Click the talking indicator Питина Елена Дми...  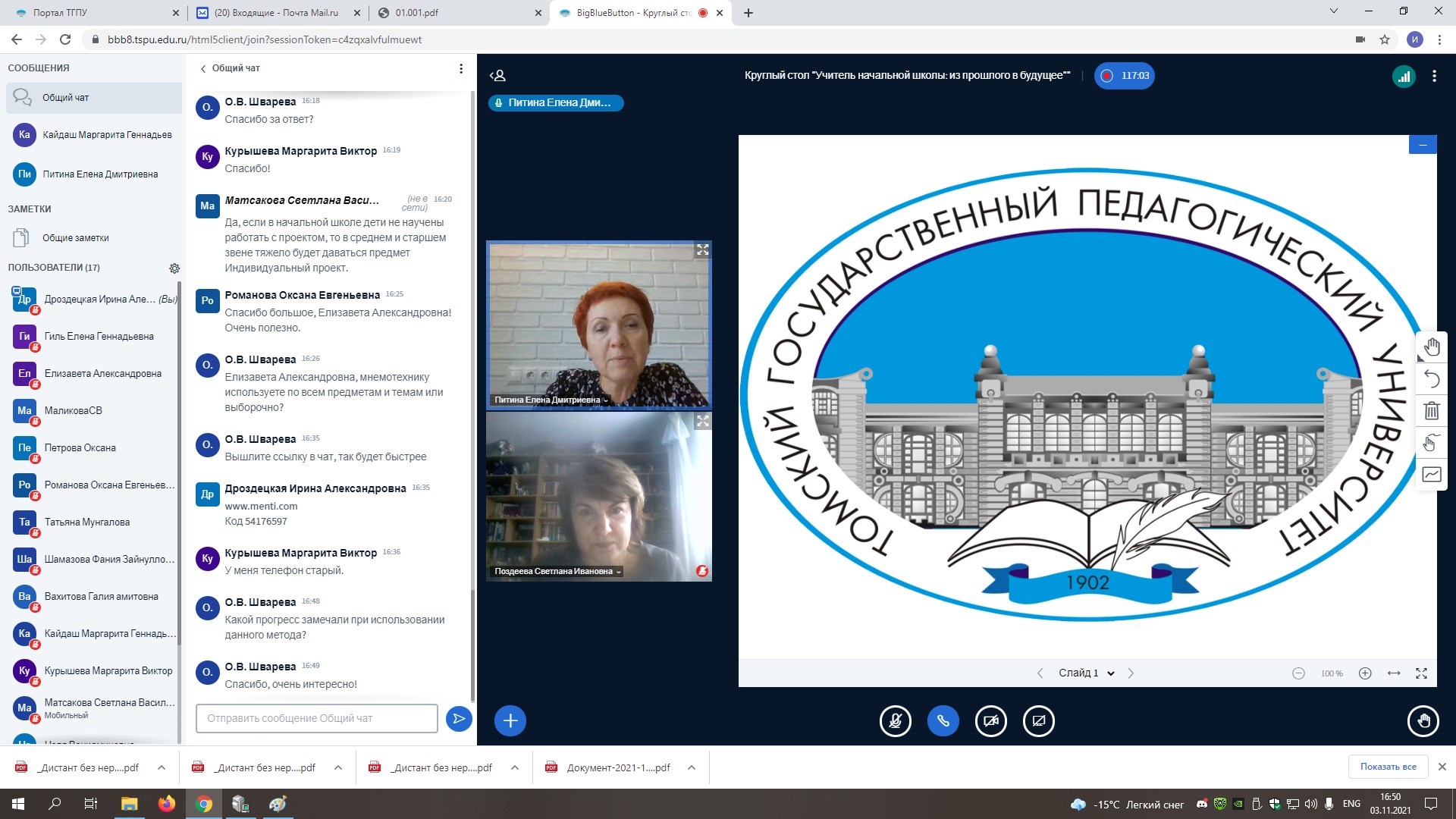pos(556,103)
